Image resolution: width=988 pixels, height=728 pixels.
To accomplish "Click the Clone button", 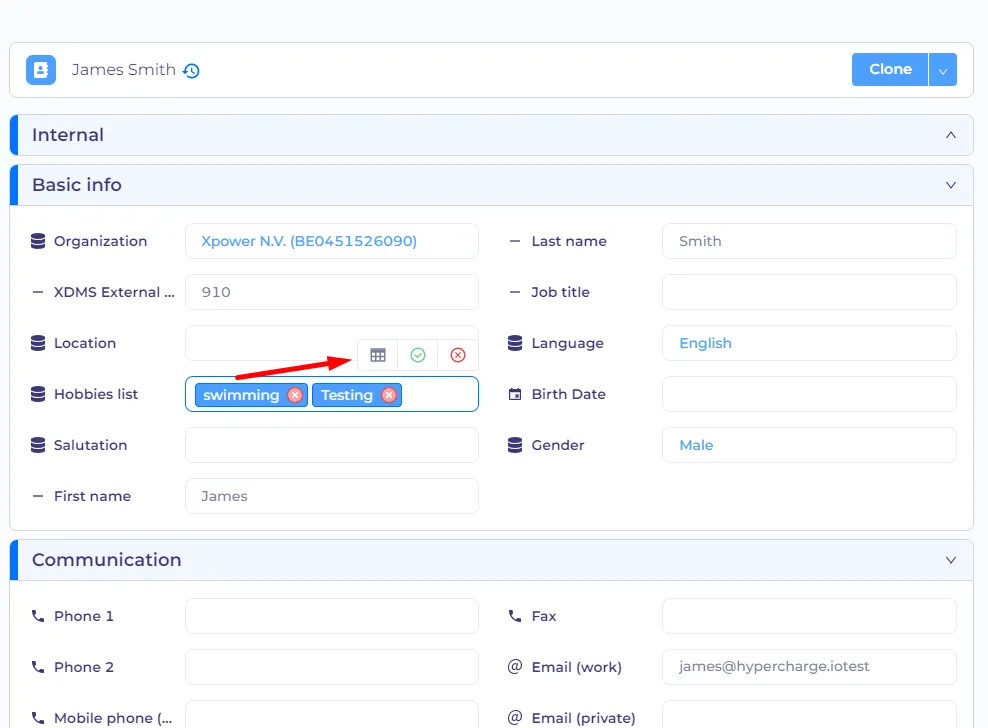I will pos(890,69).
